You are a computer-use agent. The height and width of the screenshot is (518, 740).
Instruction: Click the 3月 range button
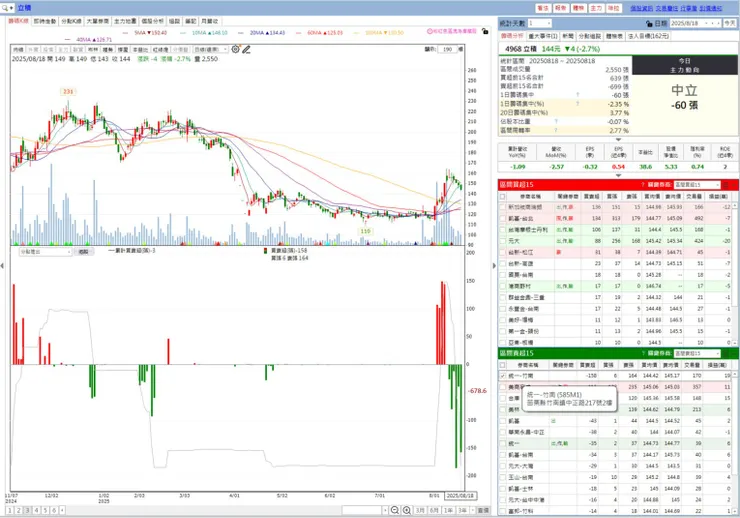coord(420,510)
